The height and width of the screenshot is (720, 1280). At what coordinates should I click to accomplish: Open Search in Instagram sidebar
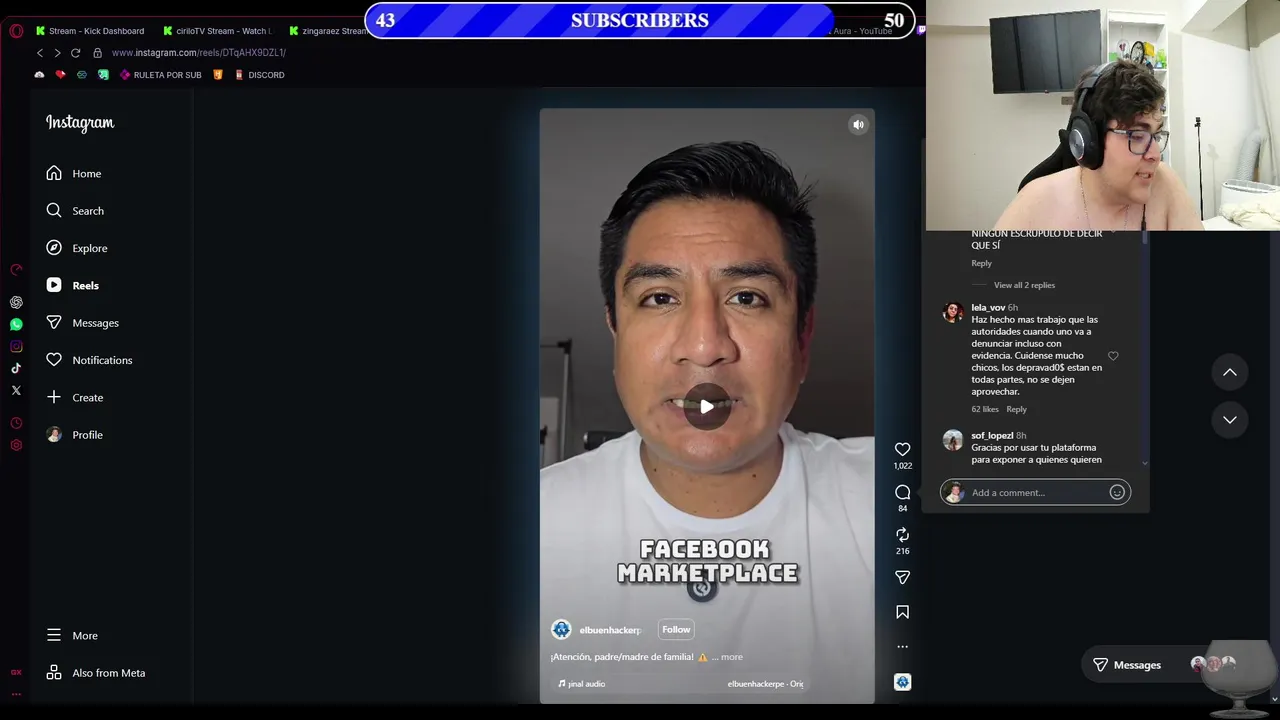tap(74, 211)
